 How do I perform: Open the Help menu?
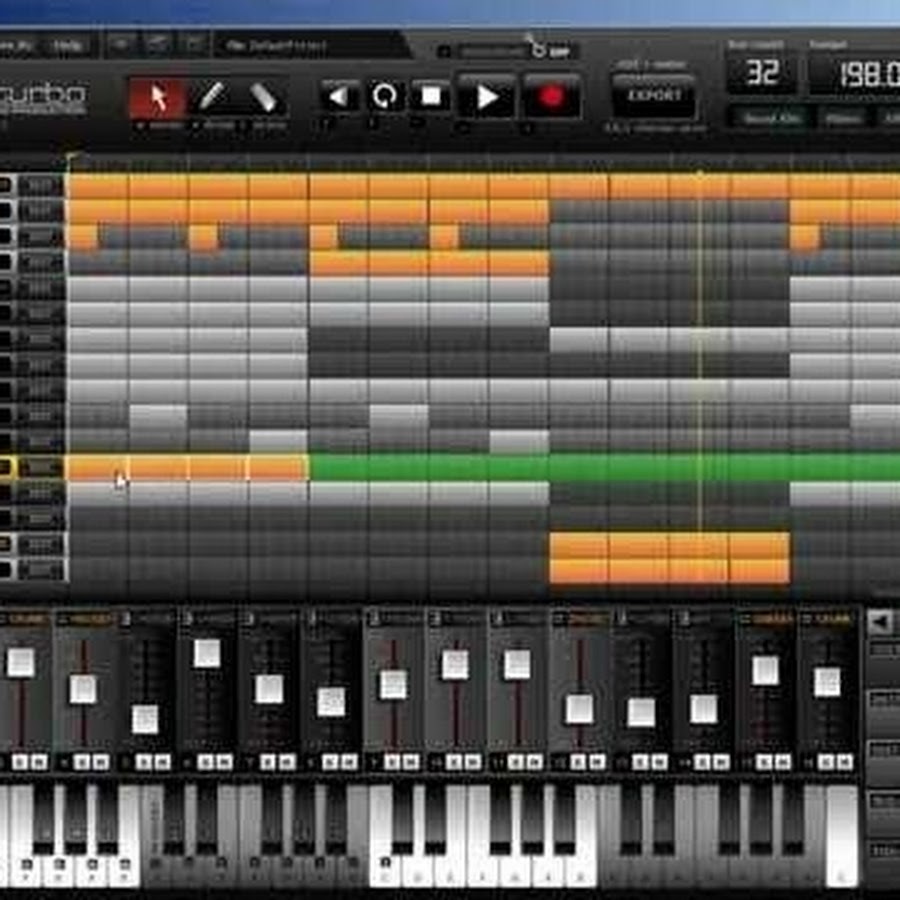pos(68,45)
